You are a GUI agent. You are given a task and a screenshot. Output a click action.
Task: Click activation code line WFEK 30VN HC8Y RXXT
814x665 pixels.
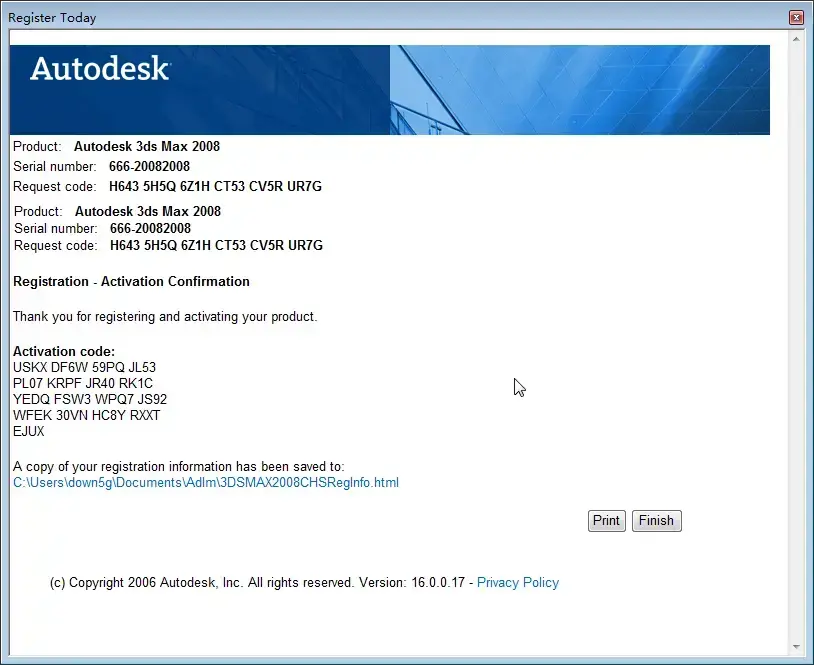pyautogui.click(x=86, y=415)
